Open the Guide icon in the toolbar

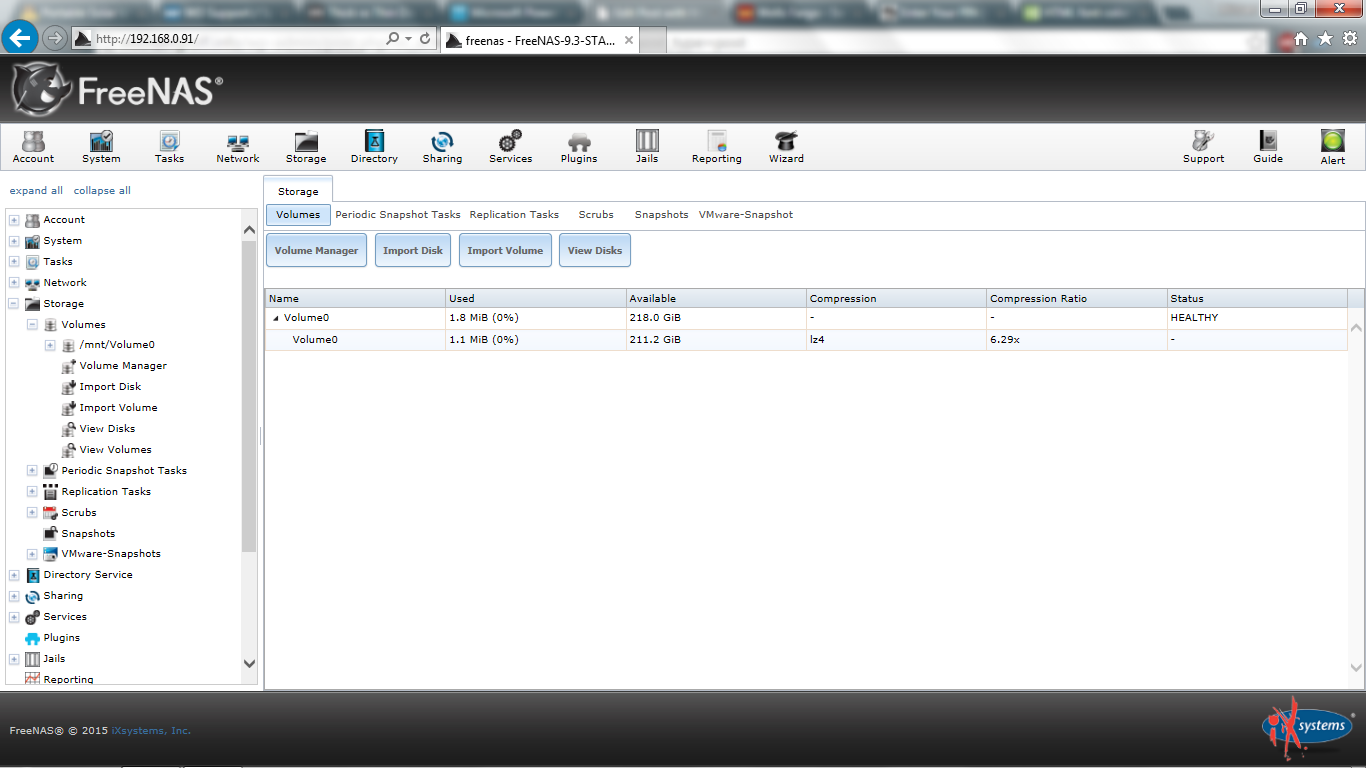[x=1267, y=146]
